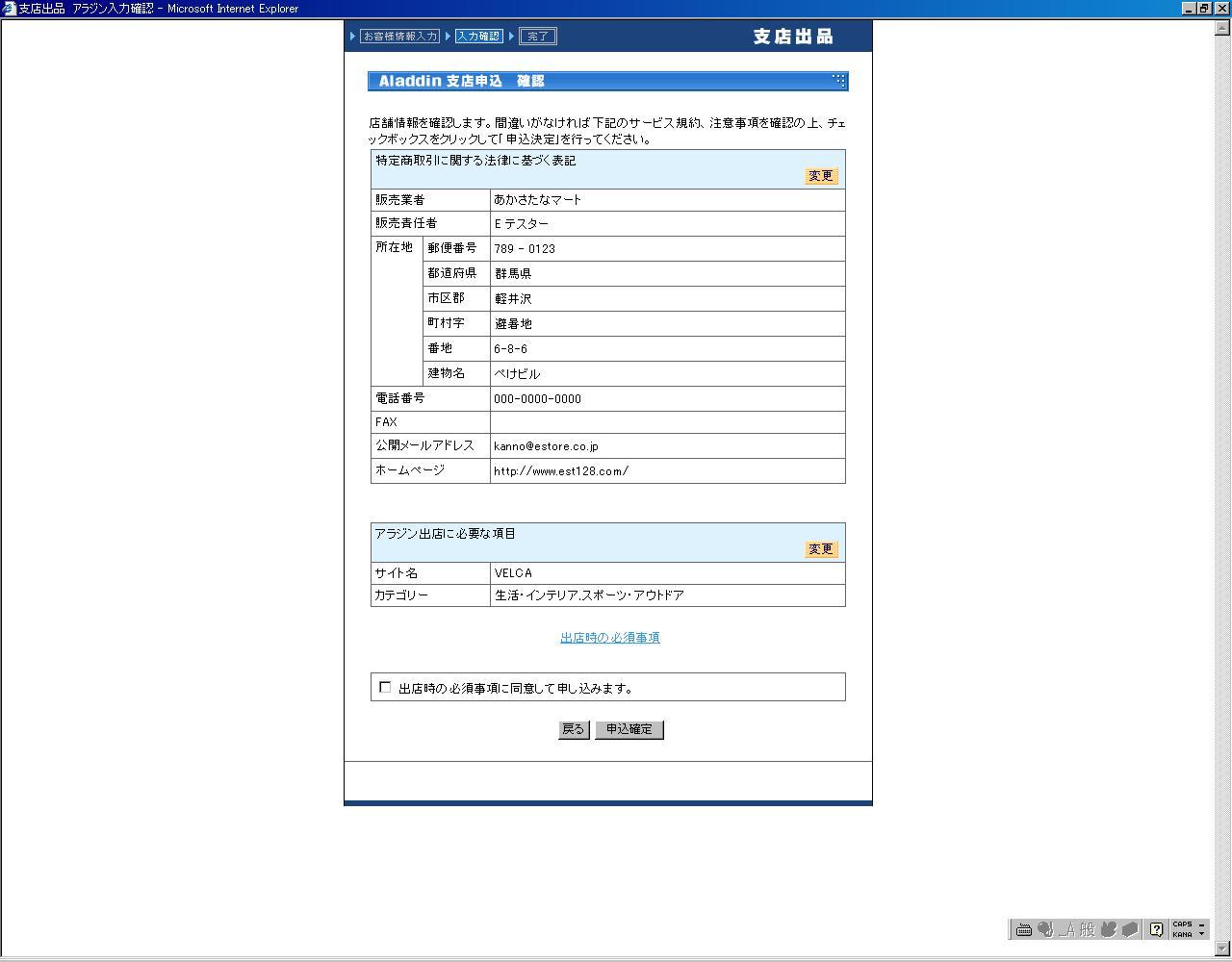This screenshot has height=962, width=1232.
Task: Toggle CAPS lock indicator in IME bar
Action: pos(1182,924)
